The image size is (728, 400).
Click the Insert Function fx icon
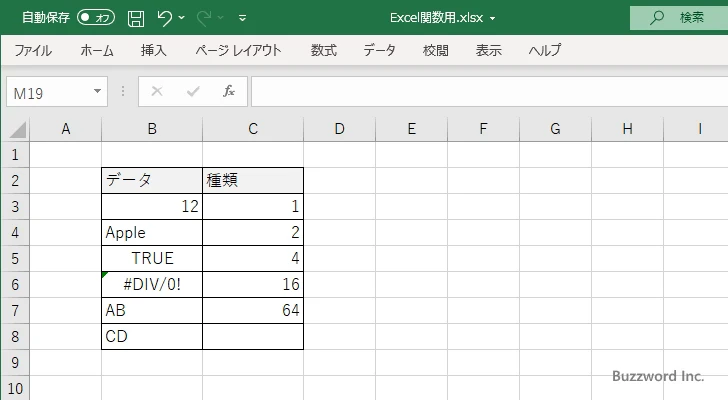(x=229, y=91)
